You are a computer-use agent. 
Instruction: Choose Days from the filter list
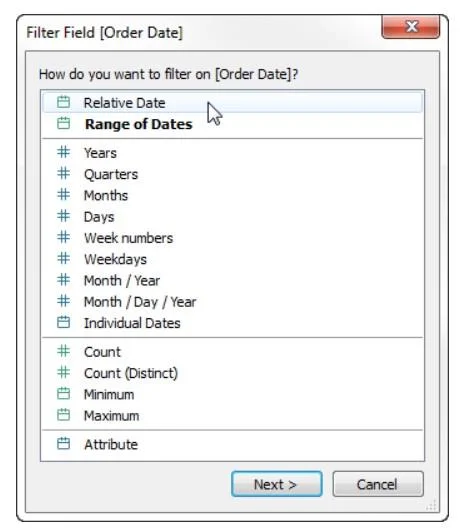[232, 217]
